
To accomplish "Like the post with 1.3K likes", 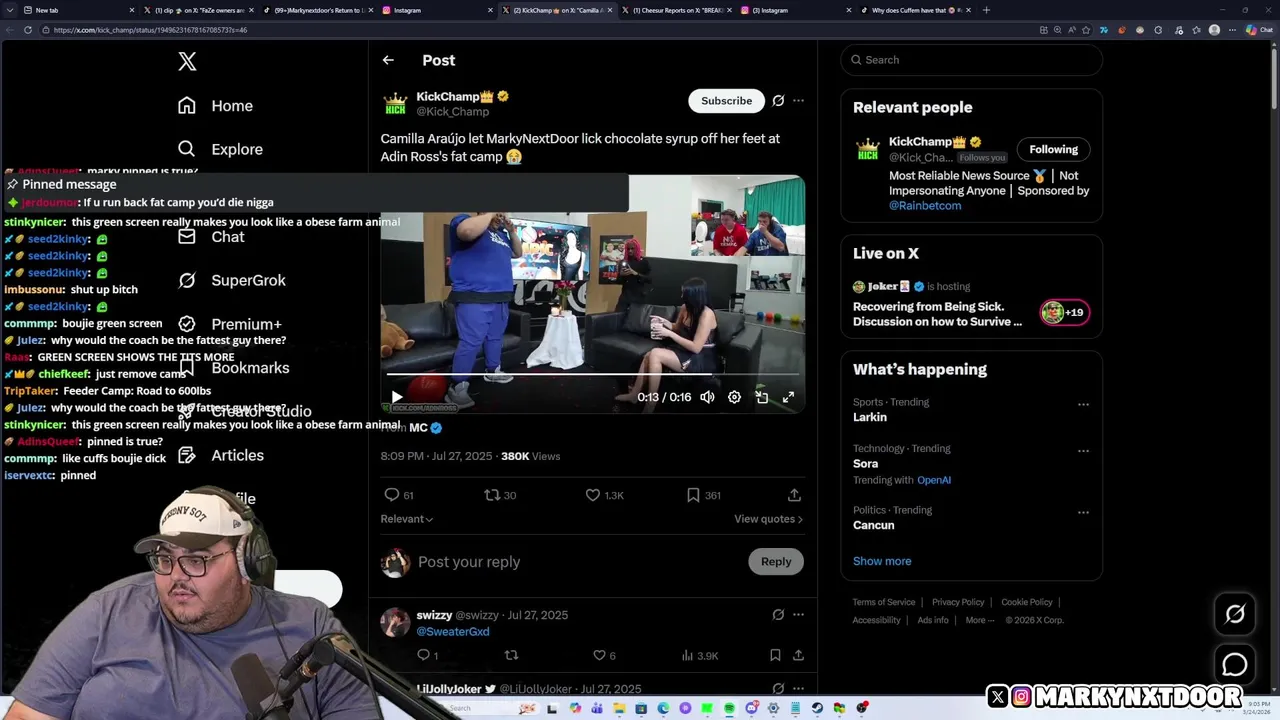I will click(x=605, y=495).
